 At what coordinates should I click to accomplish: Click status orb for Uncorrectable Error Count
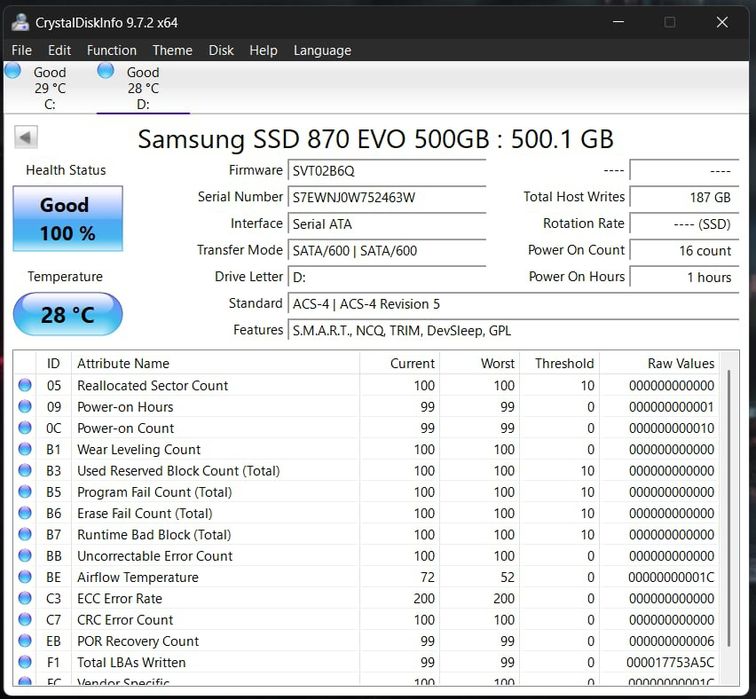click(25, 555)
